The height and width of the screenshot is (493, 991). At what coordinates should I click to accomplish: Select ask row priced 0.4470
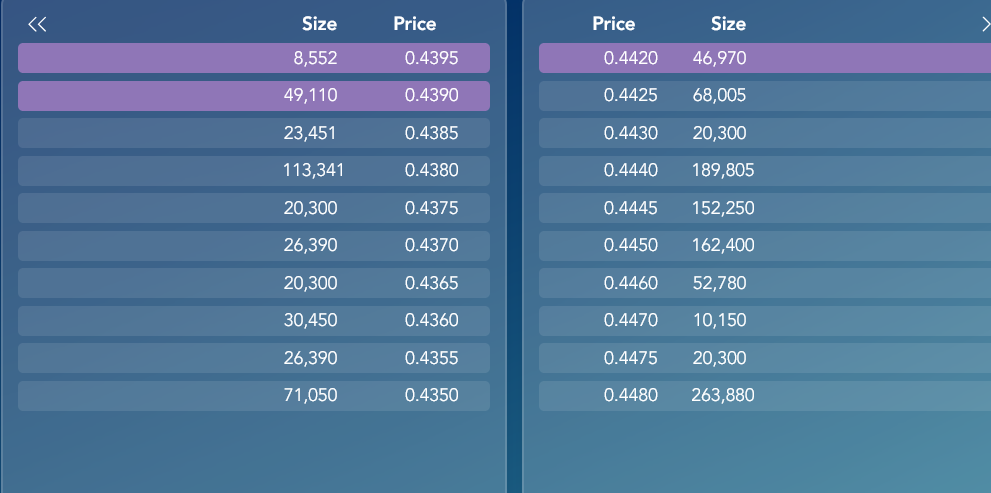pos(765,320)
